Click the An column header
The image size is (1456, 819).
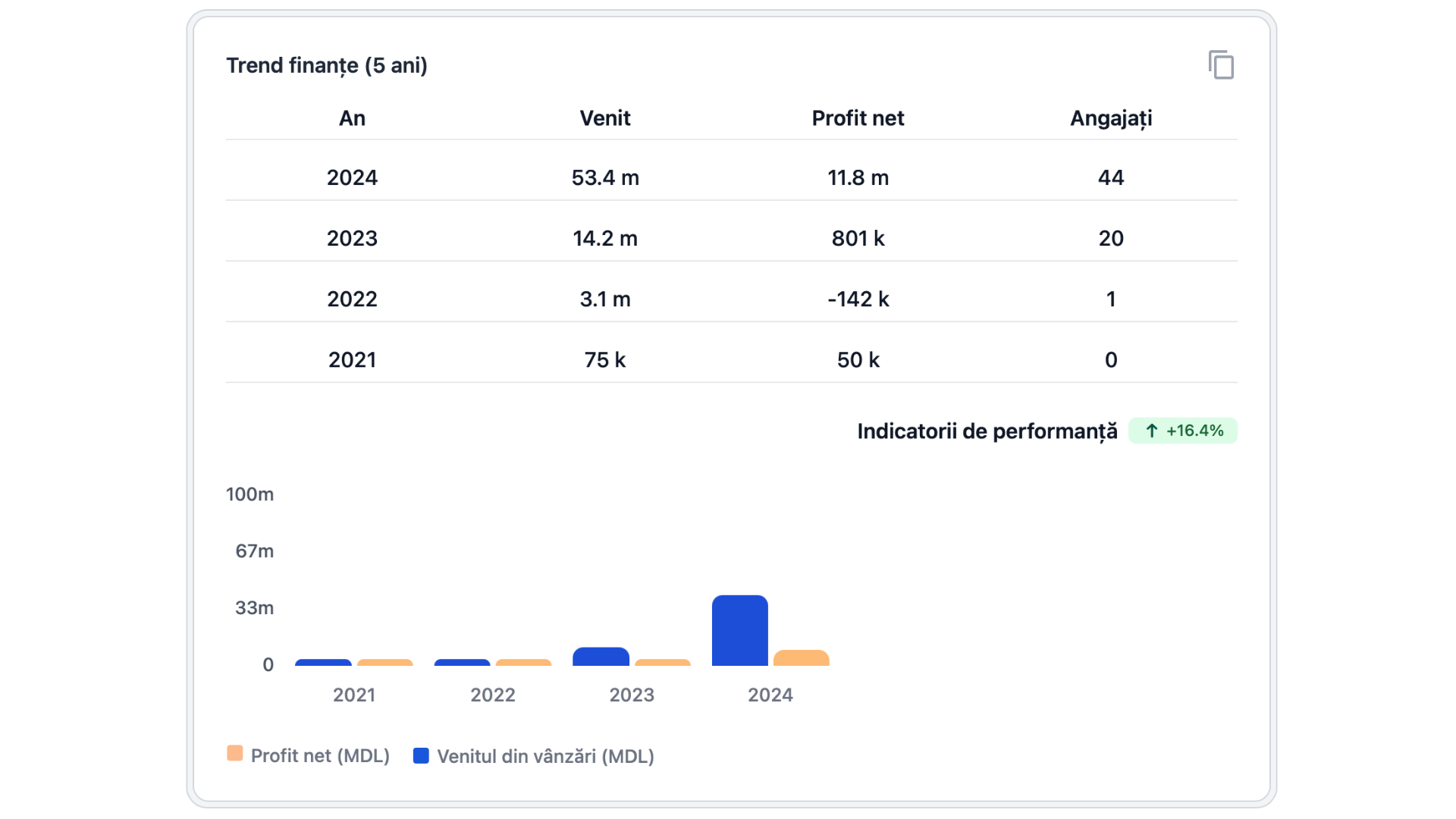click(x=352, y=118)
